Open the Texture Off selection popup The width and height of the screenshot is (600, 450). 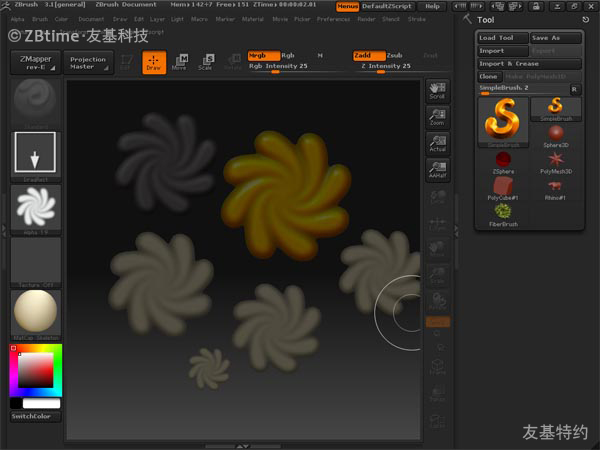click(x=36, y=262)
